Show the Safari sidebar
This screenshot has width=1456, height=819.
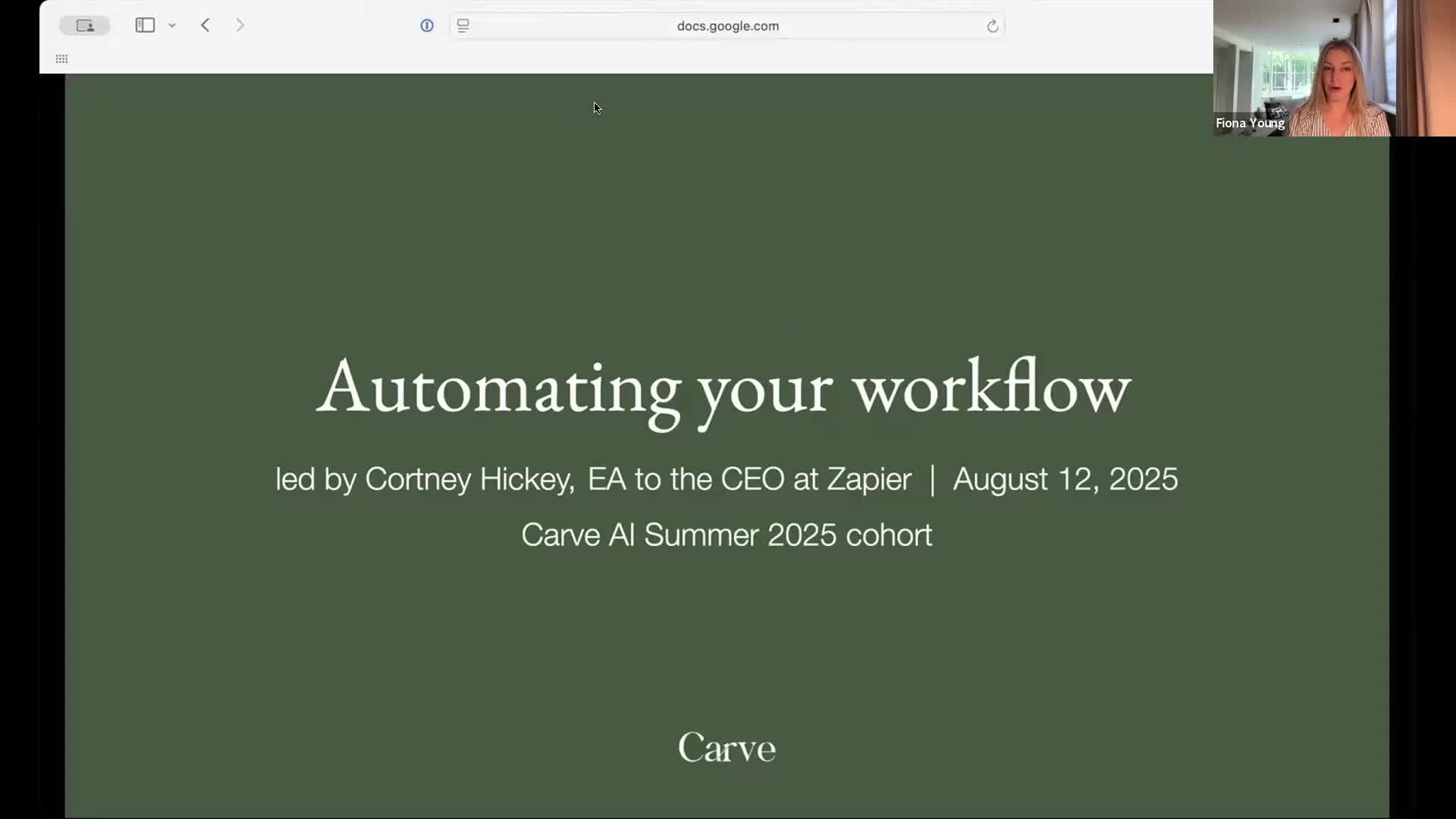pyautogui.click(x=145, y=26)
